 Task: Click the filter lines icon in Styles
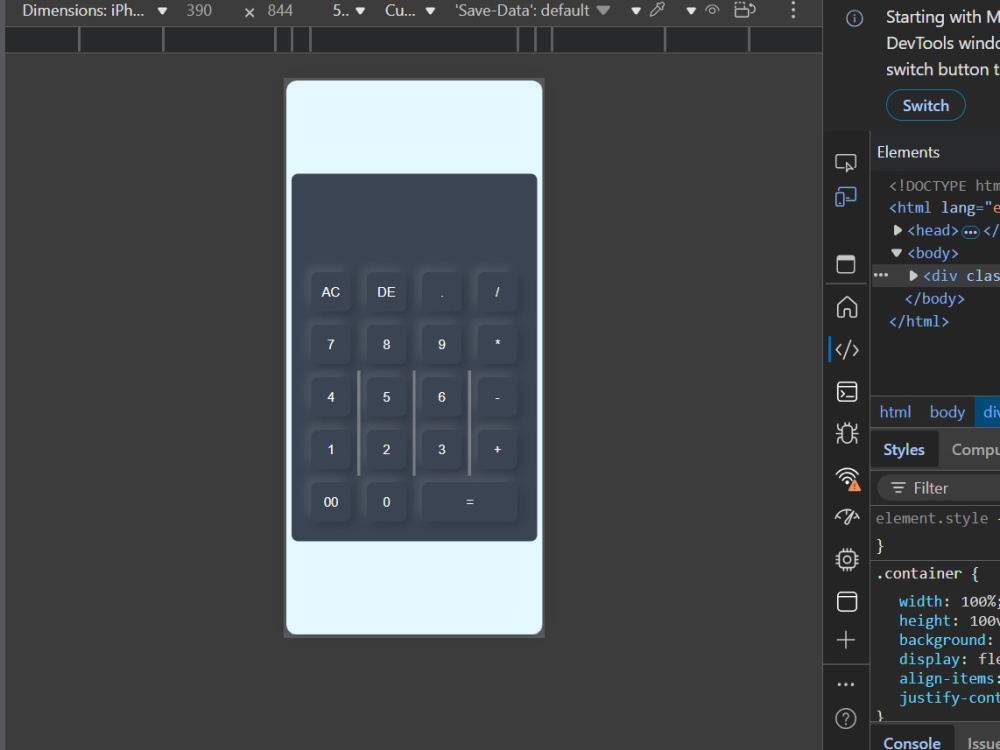[x=898, y=488]
